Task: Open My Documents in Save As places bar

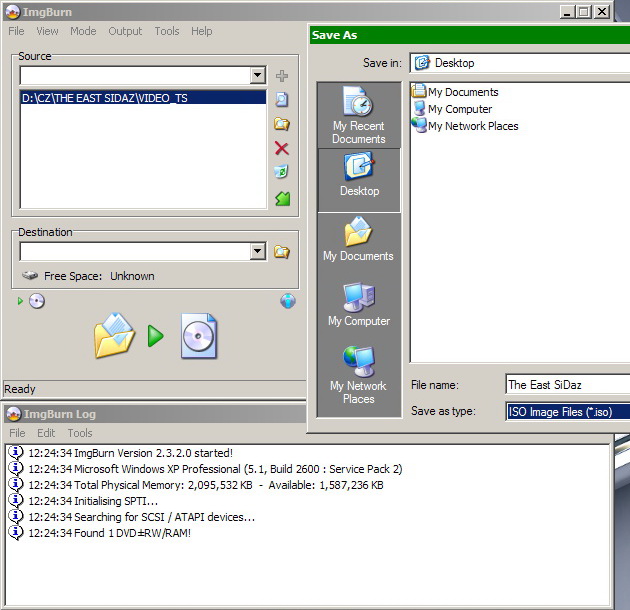Action: pyautogui.click(x=358, y=239)
